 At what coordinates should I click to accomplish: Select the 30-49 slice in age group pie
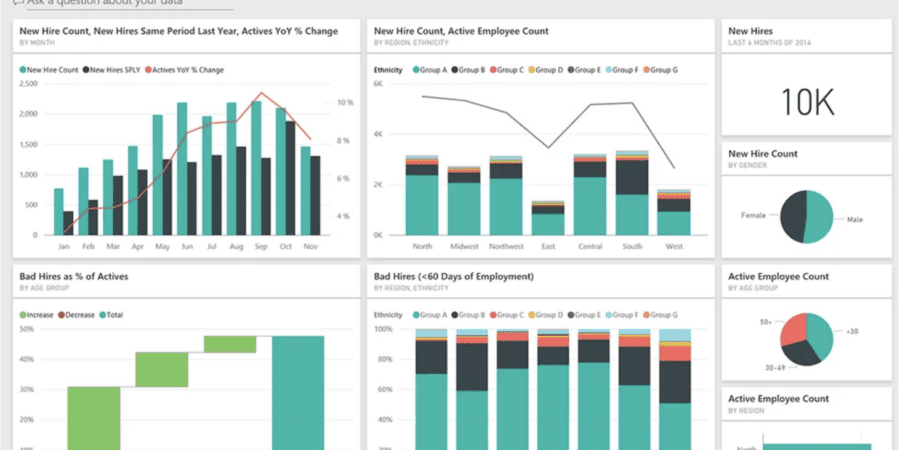(802, 353)
